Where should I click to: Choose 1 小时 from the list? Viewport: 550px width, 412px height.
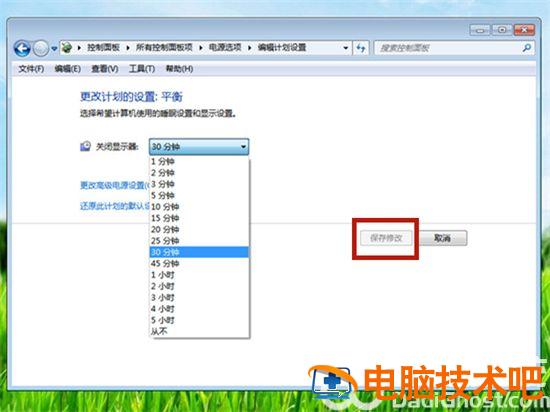[199, 275]
